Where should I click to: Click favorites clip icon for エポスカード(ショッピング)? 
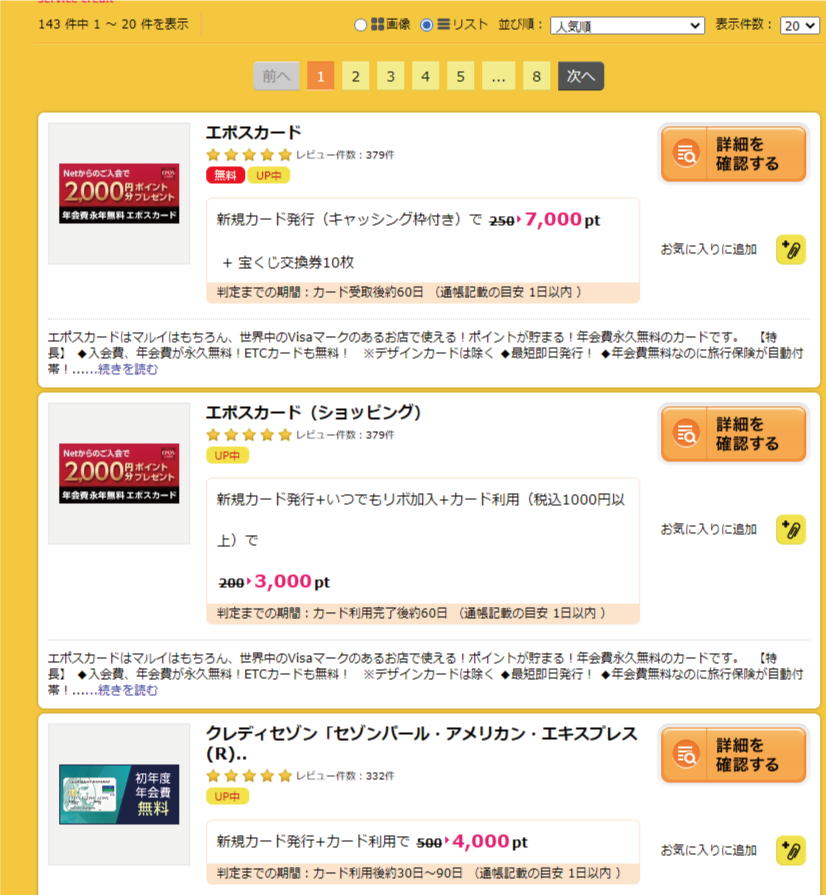(x=791, y=530)
